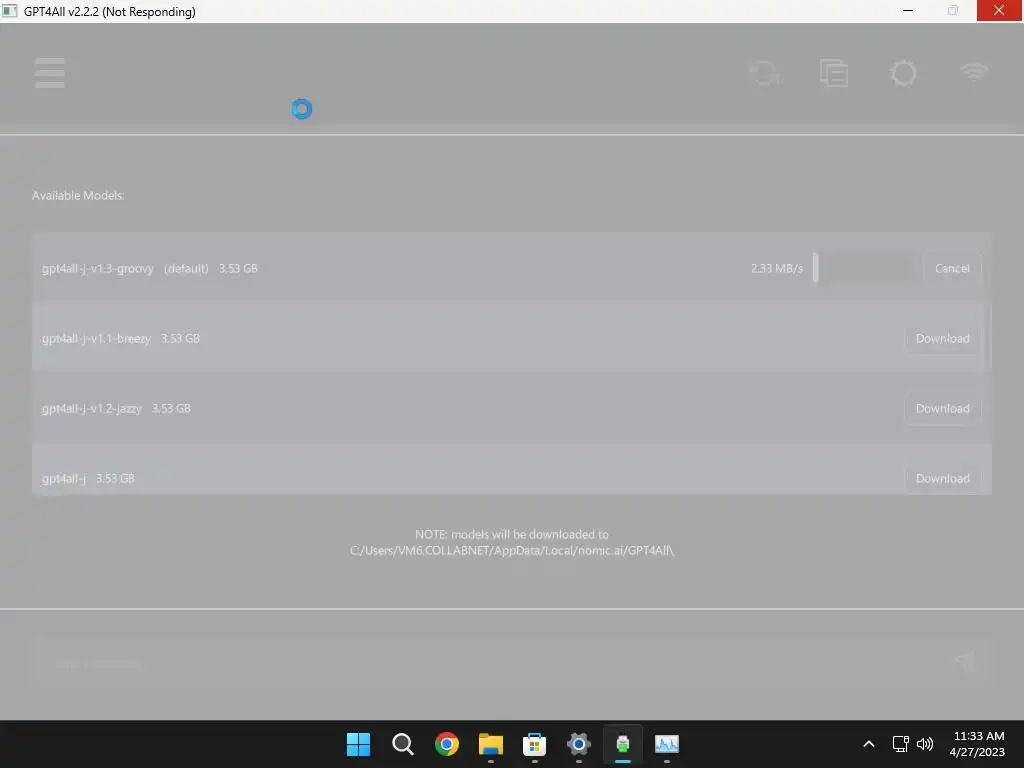Viewport: 1024px width, 768px height.
Task: Open the Windows Start menu
Action: pyautogui.click(x=358, y=744)
